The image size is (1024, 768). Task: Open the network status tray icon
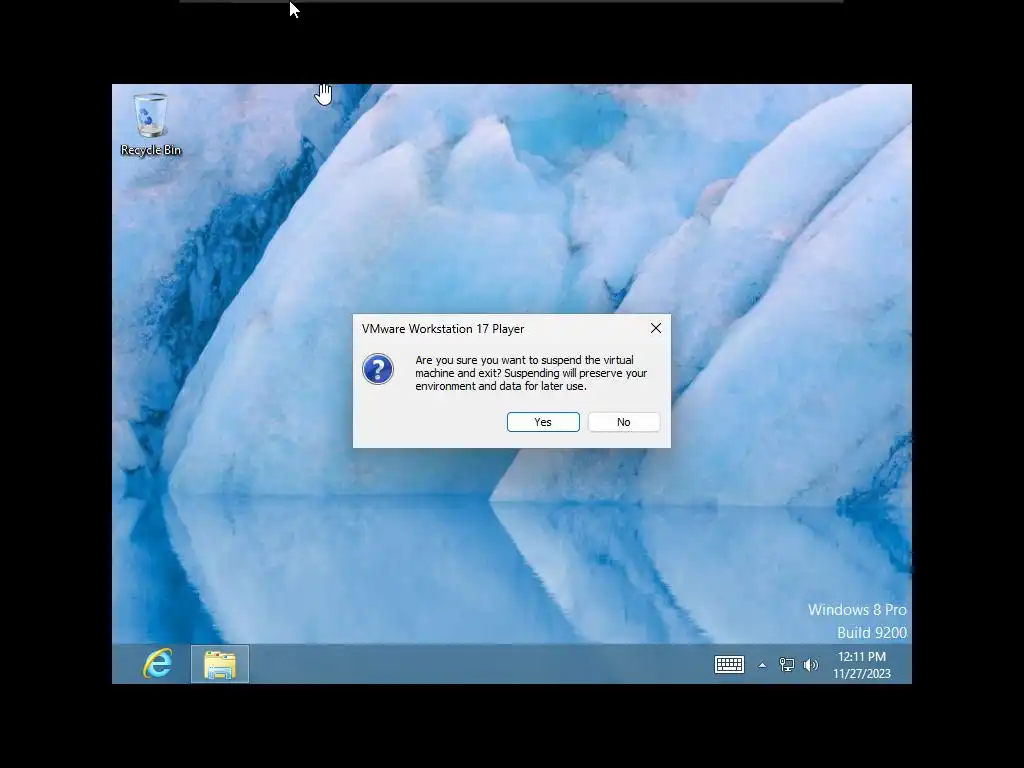pyautogui.click(x=787, y=665)
